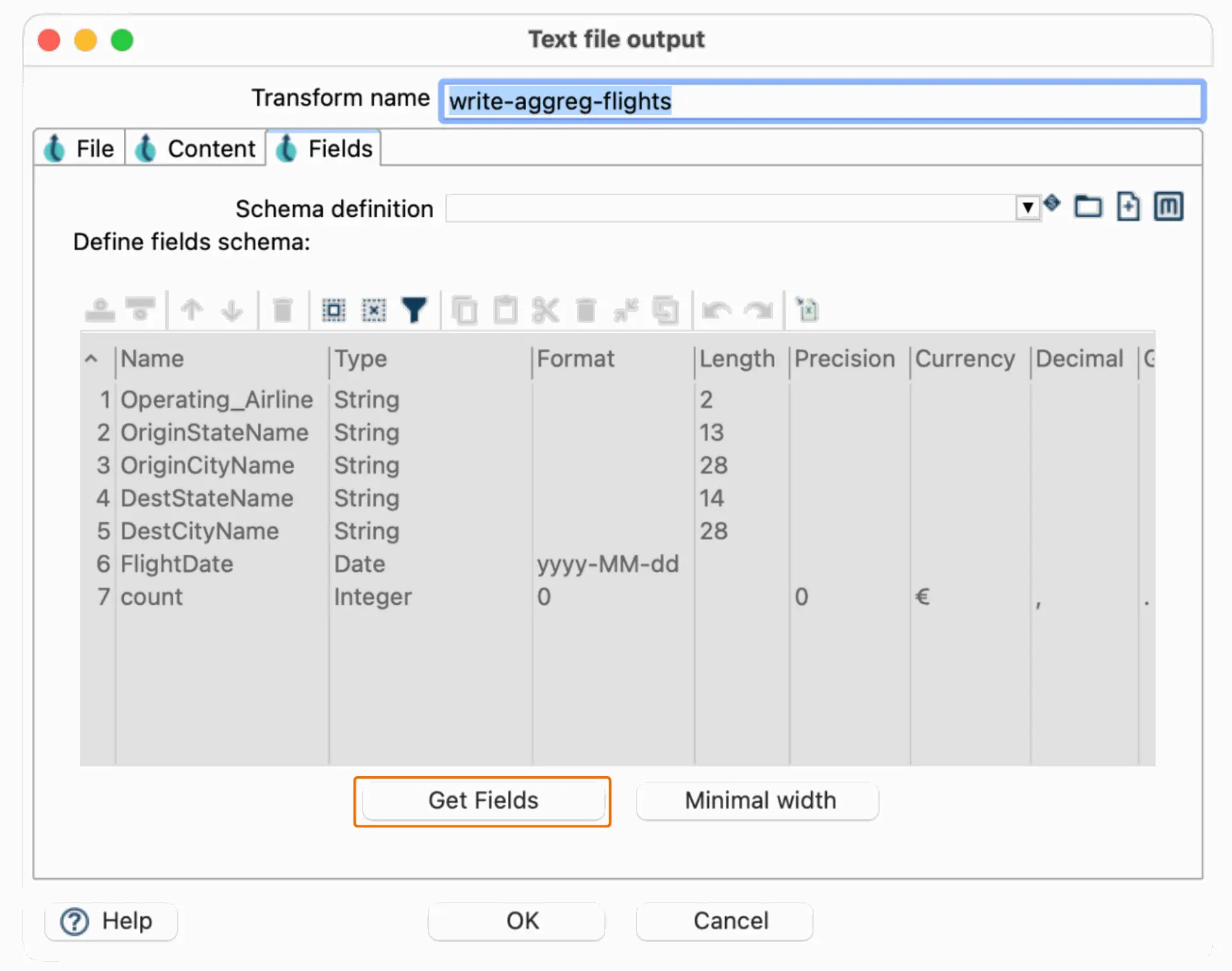Select the Fields tab
The height and width of the screenshot is (971, 1232).
tap(324, 148)
